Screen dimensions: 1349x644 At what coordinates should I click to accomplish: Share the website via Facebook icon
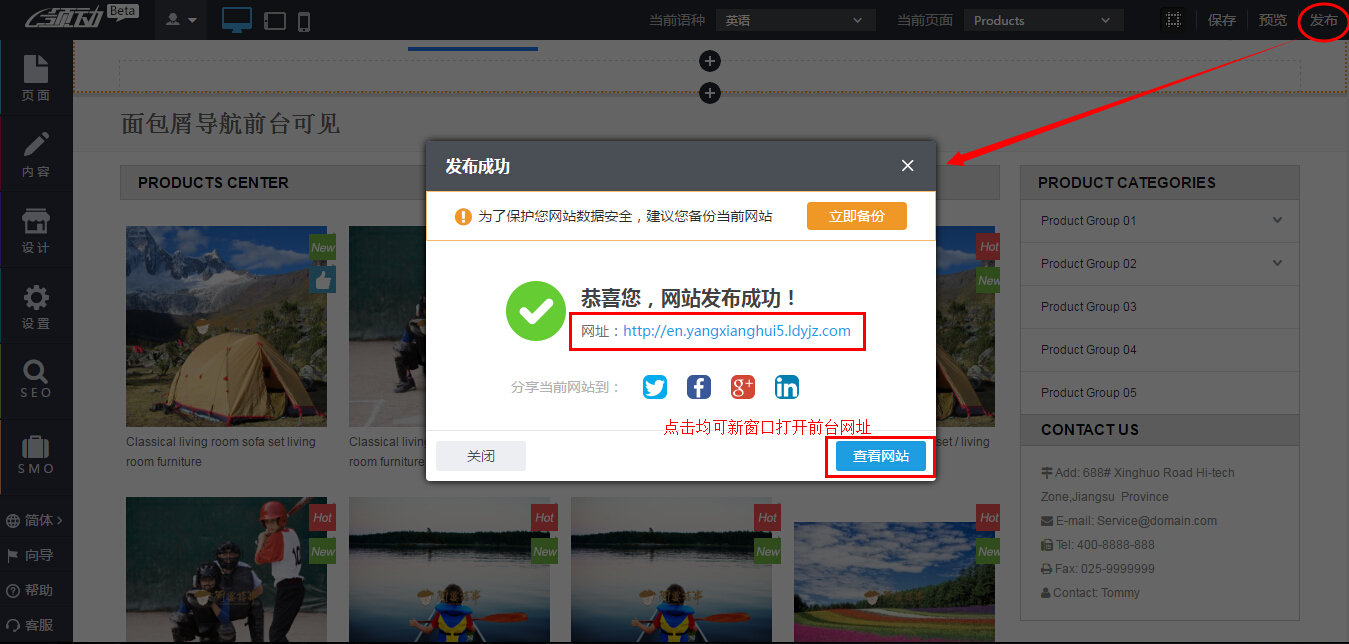[698, 387]
